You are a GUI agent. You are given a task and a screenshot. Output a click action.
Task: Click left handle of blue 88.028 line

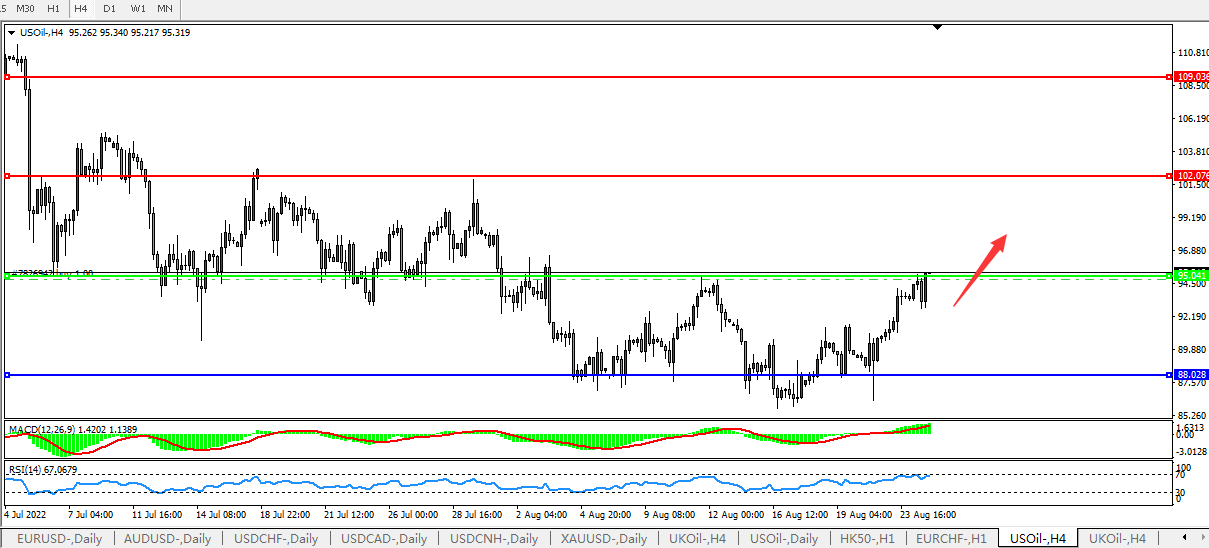pyautogui.click(x=8, y=375)
